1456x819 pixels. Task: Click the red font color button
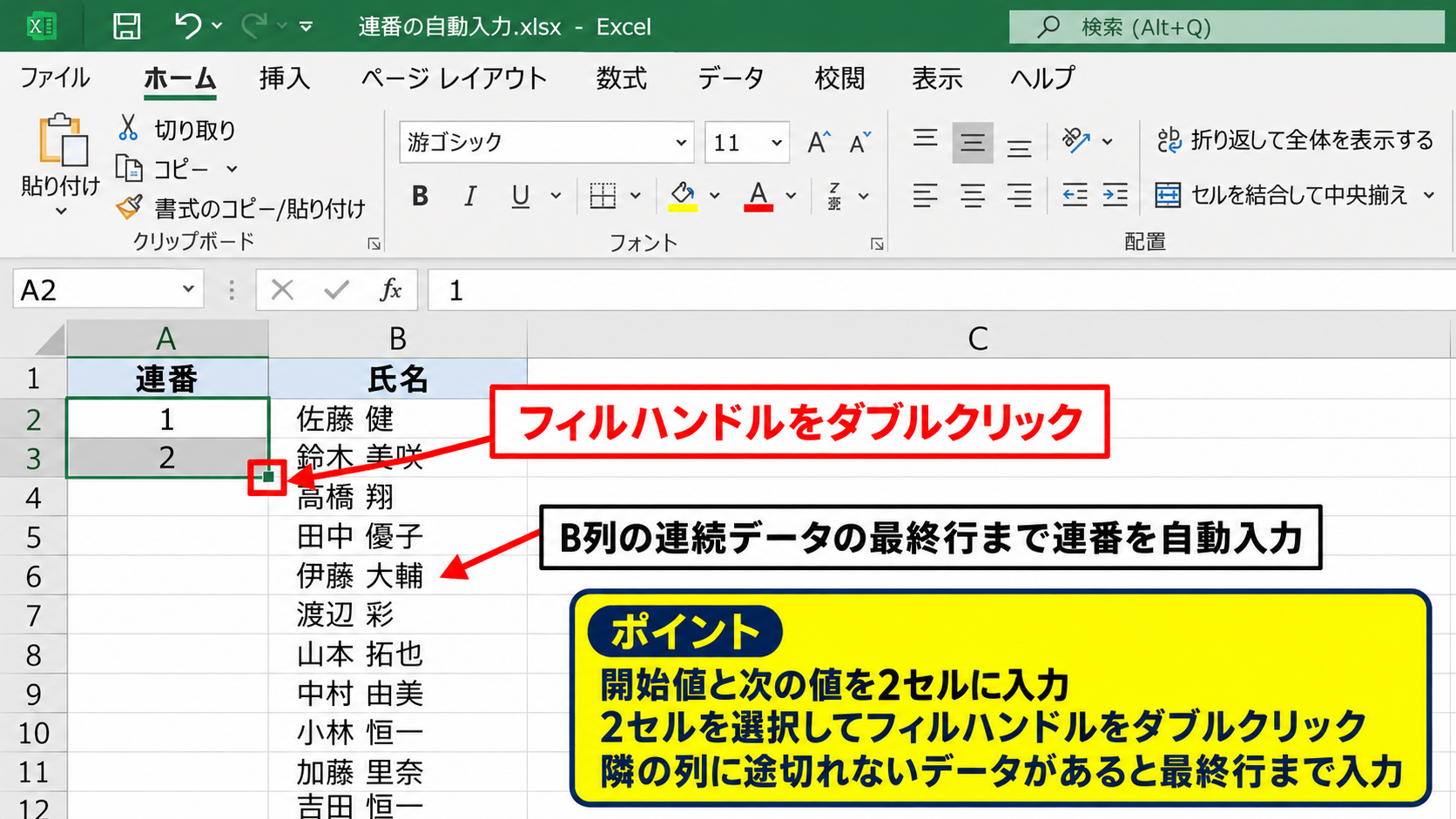click(758, 196)
